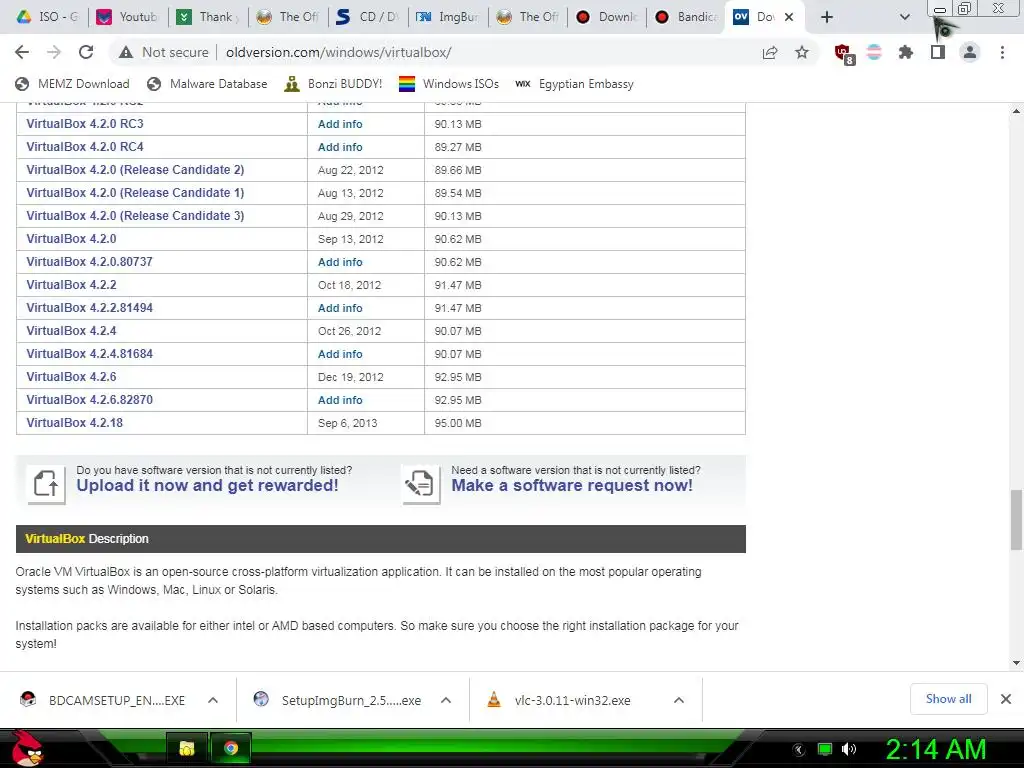Open VirtualBox 4.2.0 (Release Candidate 3)
The height and width of the screenshot is (768, 1024).
click(x=135, y=216)
